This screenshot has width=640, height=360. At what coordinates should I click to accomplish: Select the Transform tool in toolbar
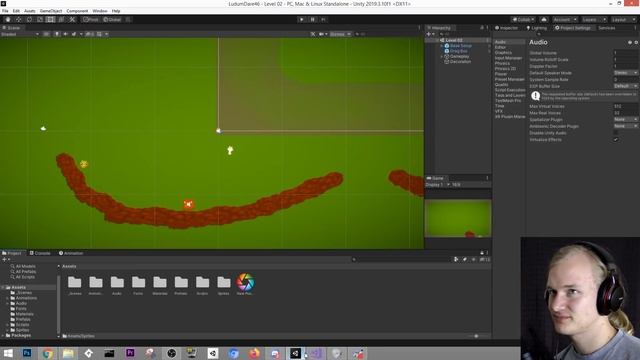pyautogui.click(x=61, y=20)
